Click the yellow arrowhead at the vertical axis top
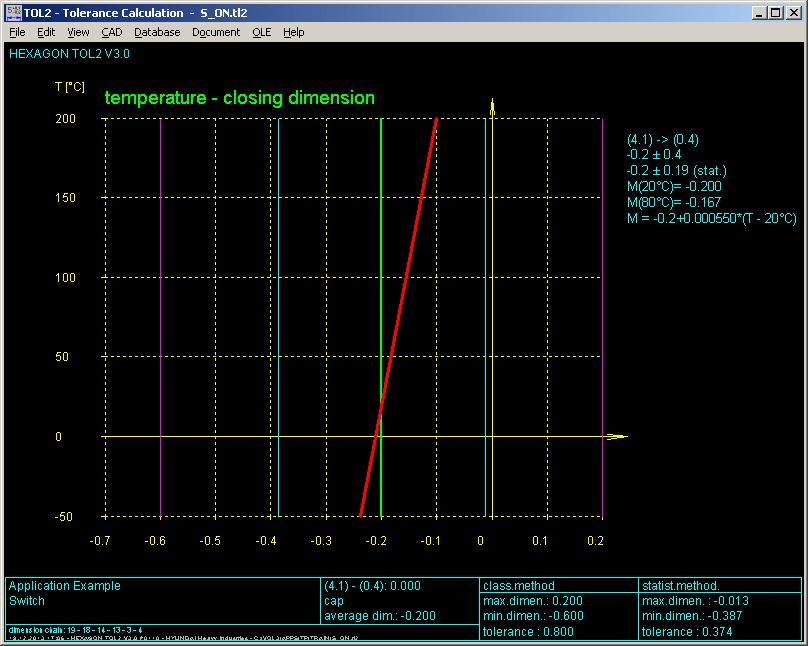This screenshot has width=808, height=646. click(492, 106)
